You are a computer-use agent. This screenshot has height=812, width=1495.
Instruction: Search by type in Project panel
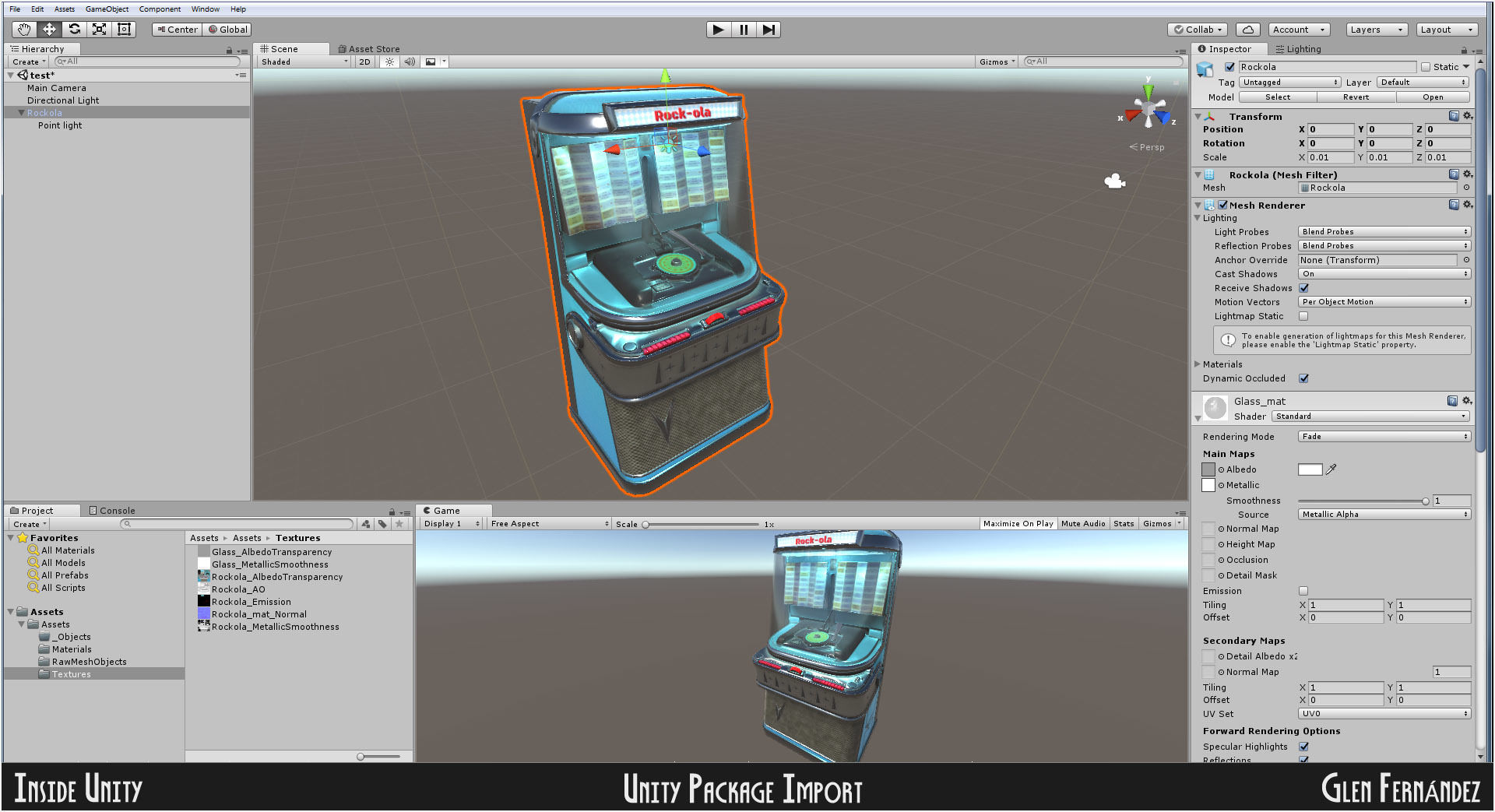(x=366, y=524)
